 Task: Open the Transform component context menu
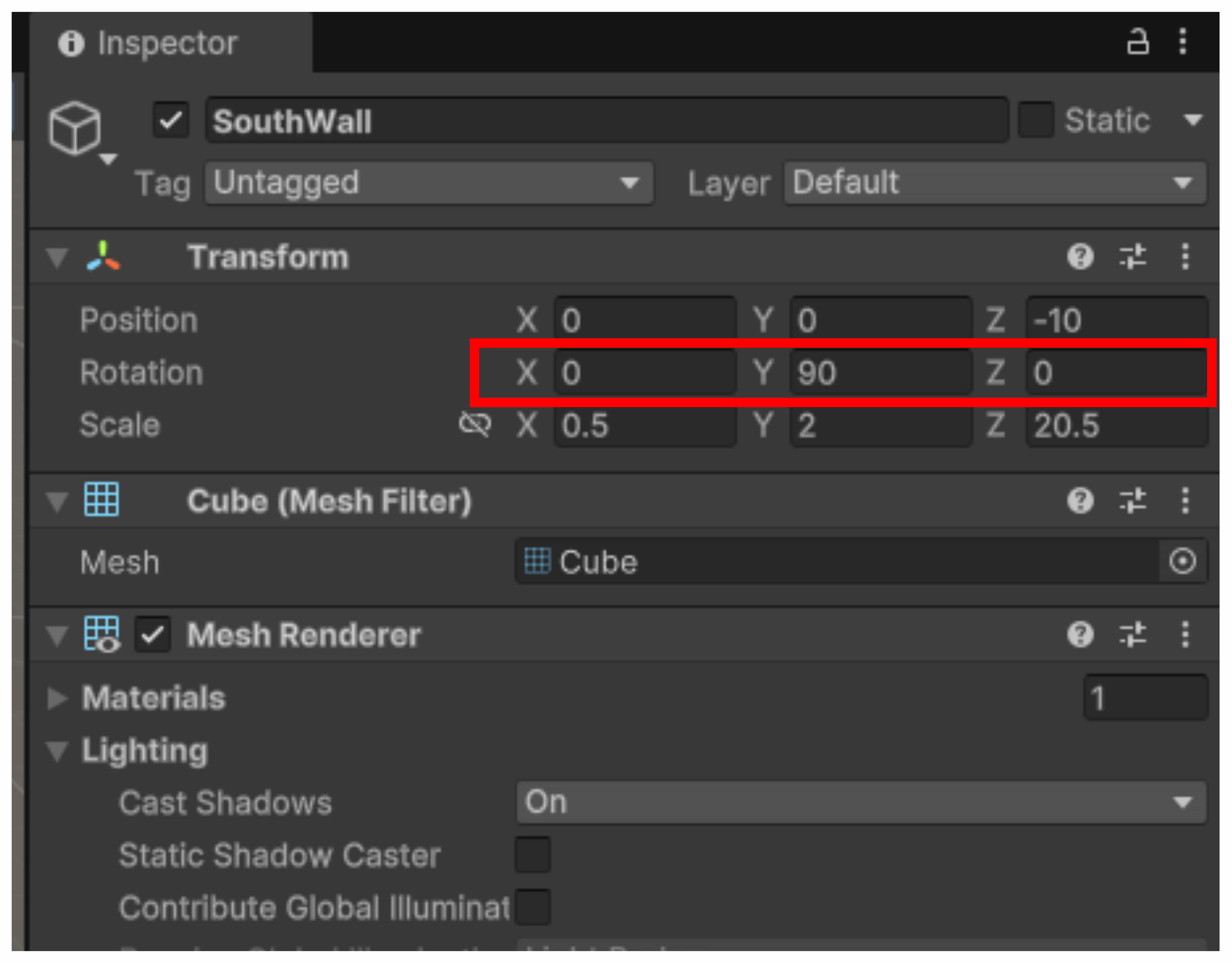[1185, 257]
